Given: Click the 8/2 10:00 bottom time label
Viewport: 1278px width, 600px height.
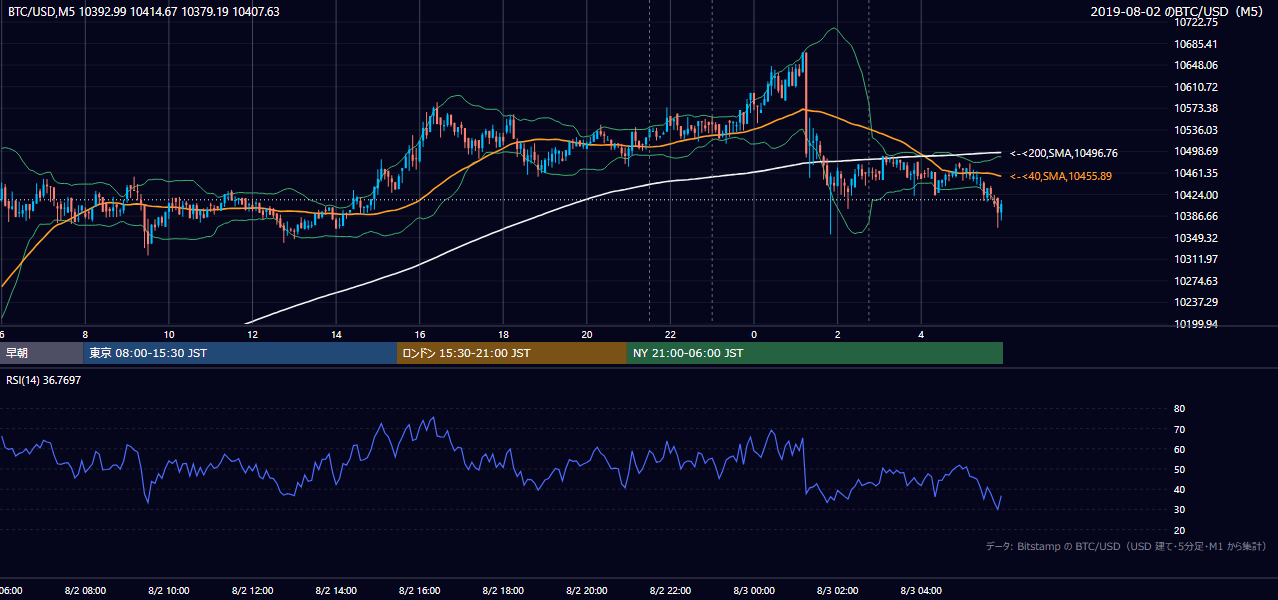Looking at the screenshot, I should tap(169, 591).
